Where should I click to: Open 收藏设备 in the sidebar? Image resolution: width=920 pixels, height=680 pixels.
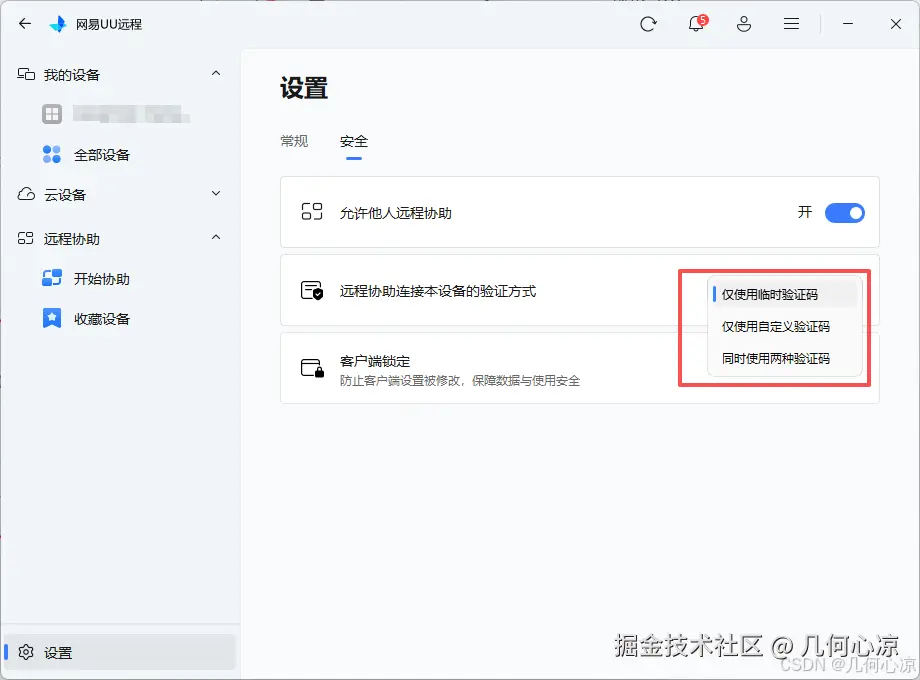tap(102, 319)
